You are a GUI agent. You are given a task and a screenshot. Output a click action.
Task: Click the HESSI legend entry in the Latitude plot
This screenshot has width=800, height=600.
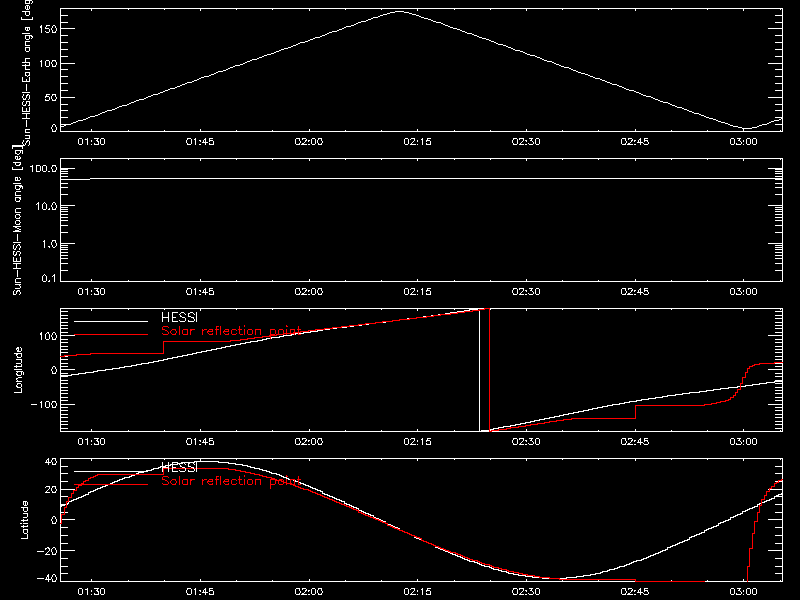click(179, 467)
